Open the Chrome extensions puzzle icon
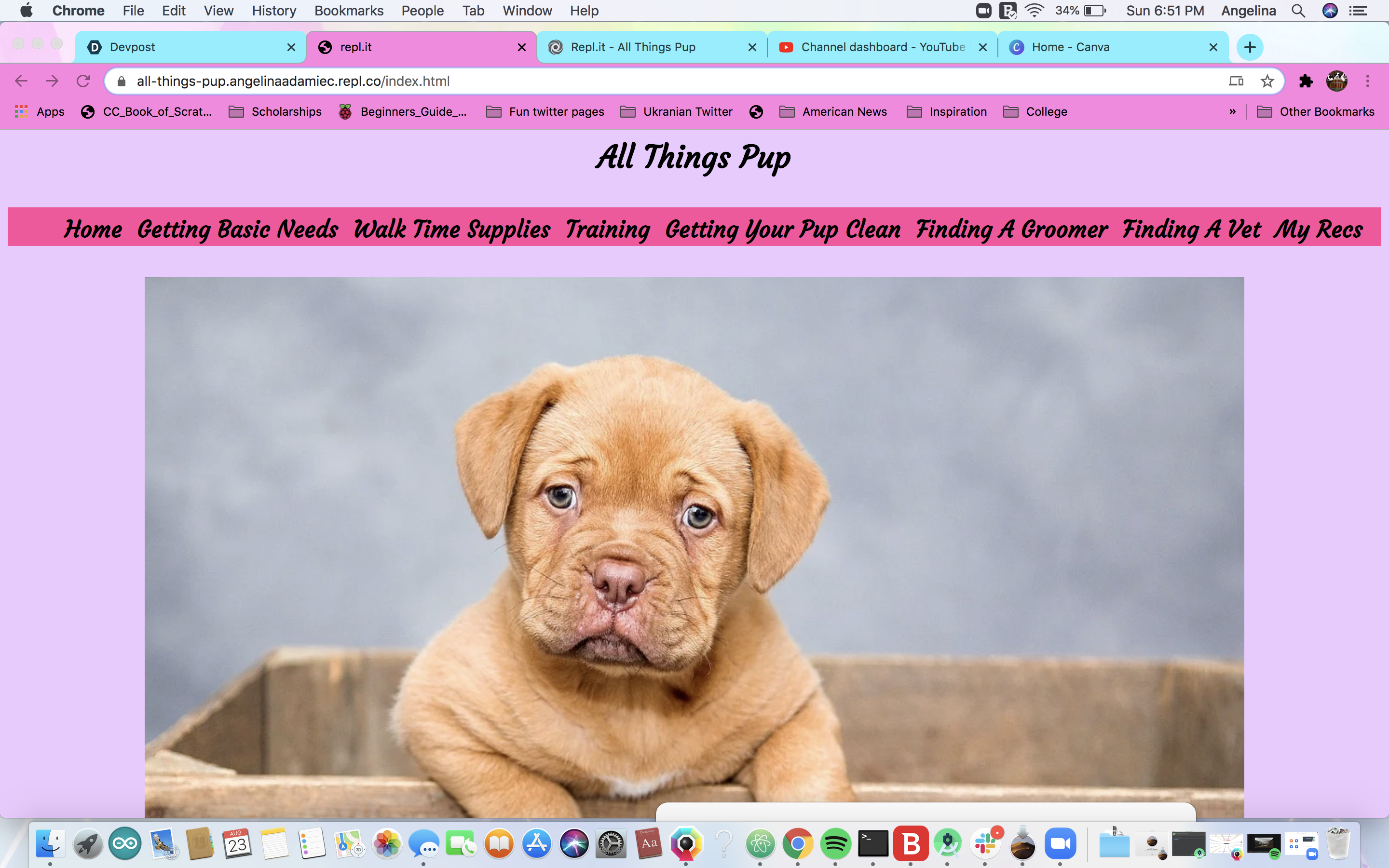Screen dimensions: 1389x868 1306,81
